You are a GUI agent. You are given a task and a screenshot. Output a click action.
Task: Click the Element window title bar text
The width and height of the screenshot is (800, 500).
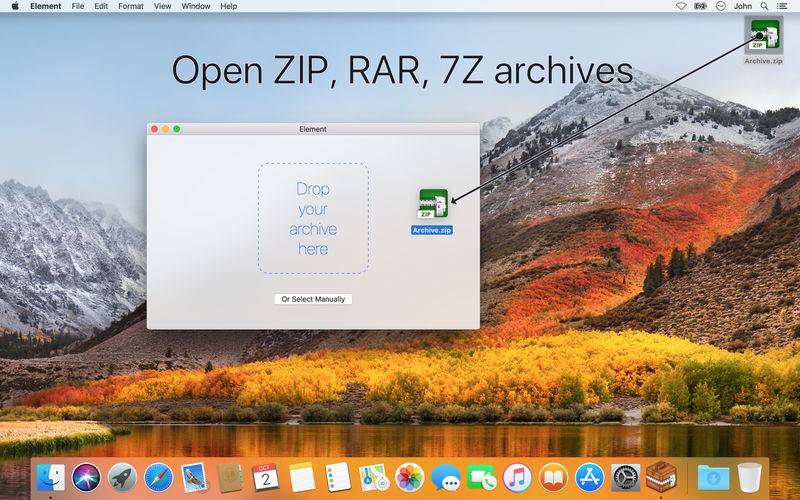click(x=313, y=129)
